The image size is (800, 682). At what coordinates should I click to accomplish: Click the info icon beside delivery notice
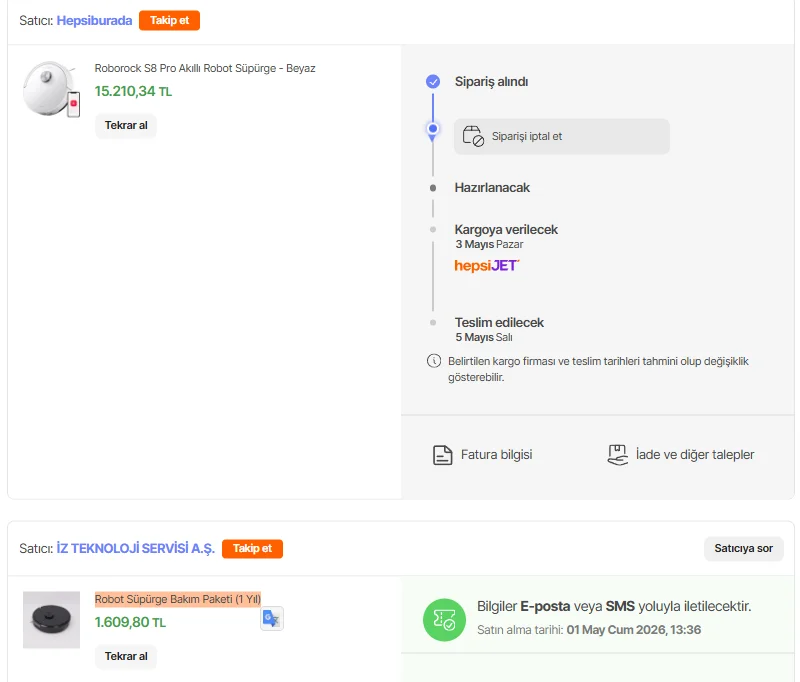(434, 361)
